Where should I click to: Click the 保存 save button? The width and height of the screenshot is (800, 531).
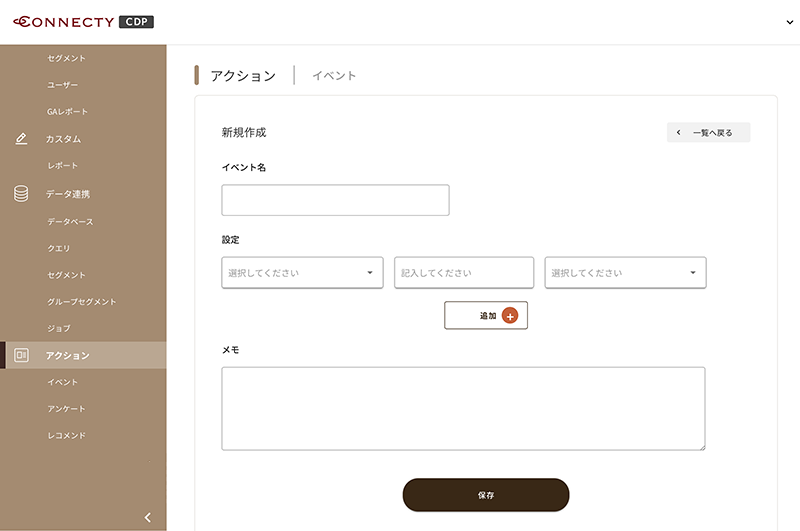(x=486, y=495)
